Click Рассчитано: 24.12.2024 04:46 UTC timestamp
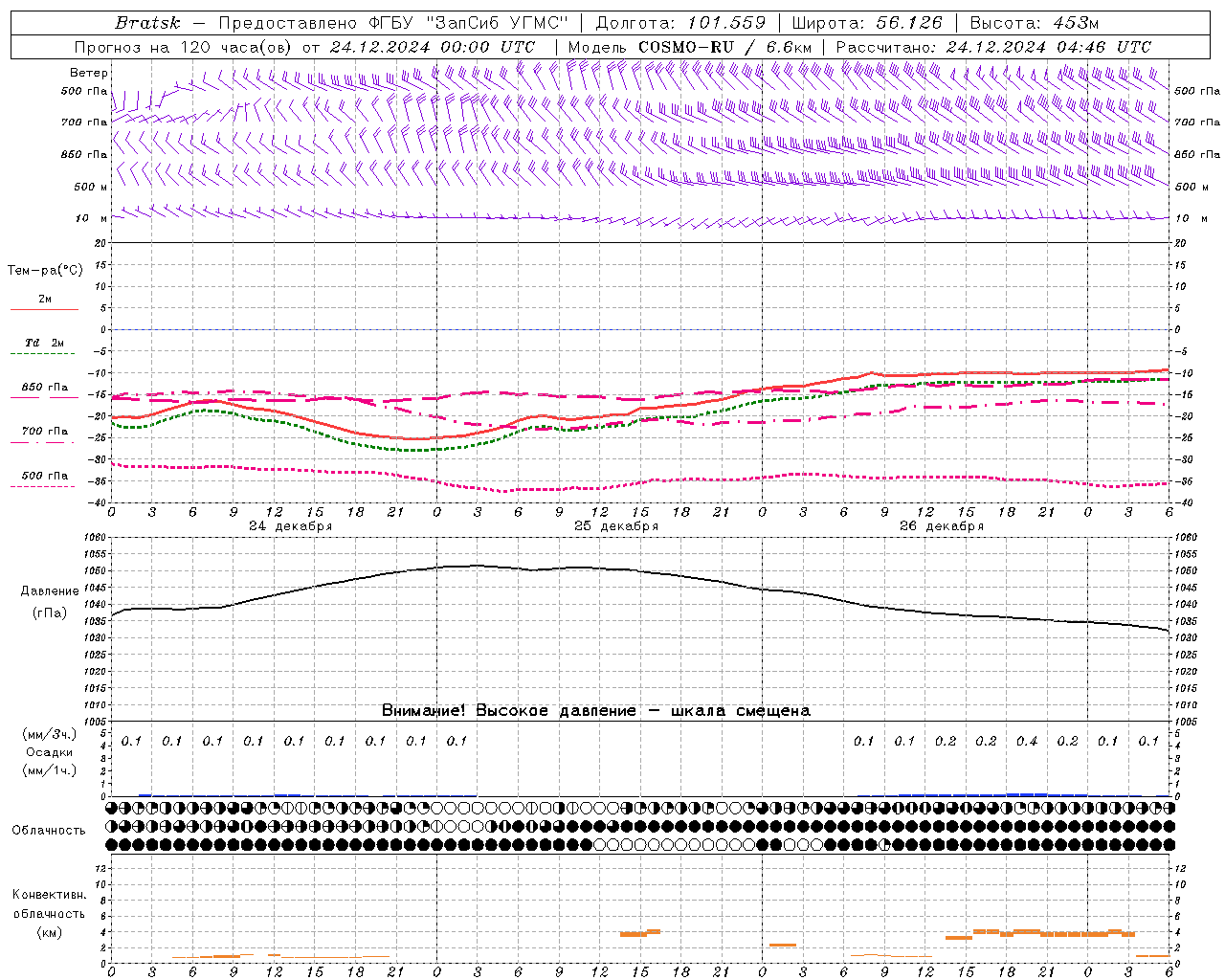The width and height of the screenshot is (1225, 980). click(x=993, y=47)
